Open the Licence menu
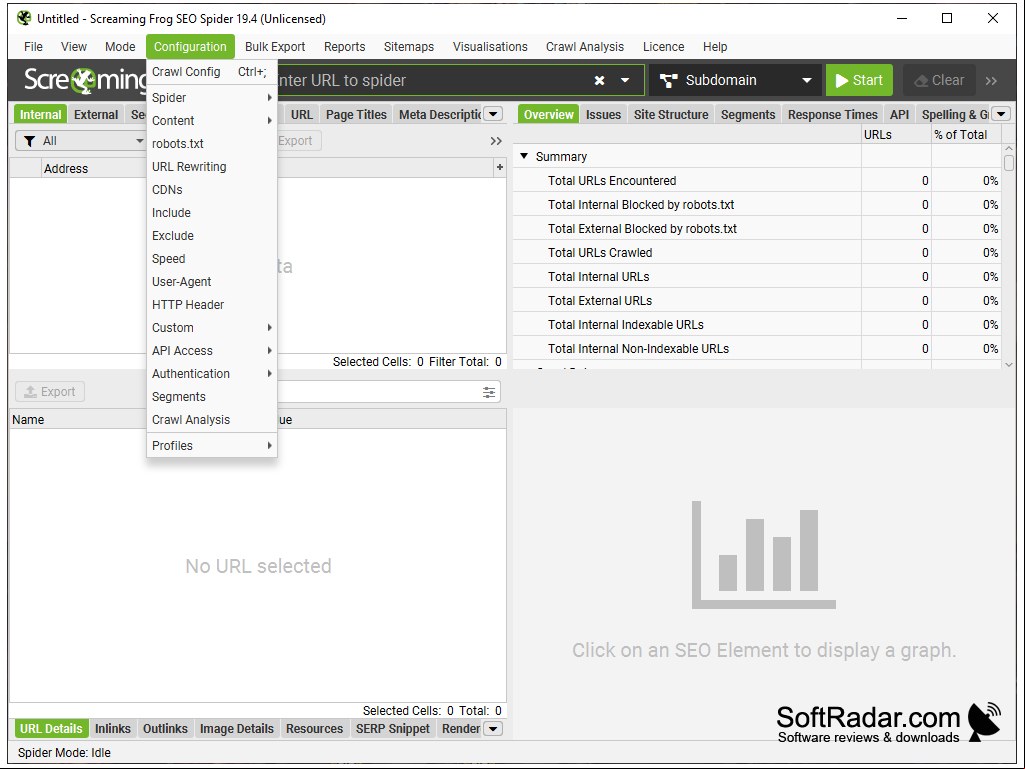Image resolution: width=1025 pixels, height=769 pixels. point(664,46)
